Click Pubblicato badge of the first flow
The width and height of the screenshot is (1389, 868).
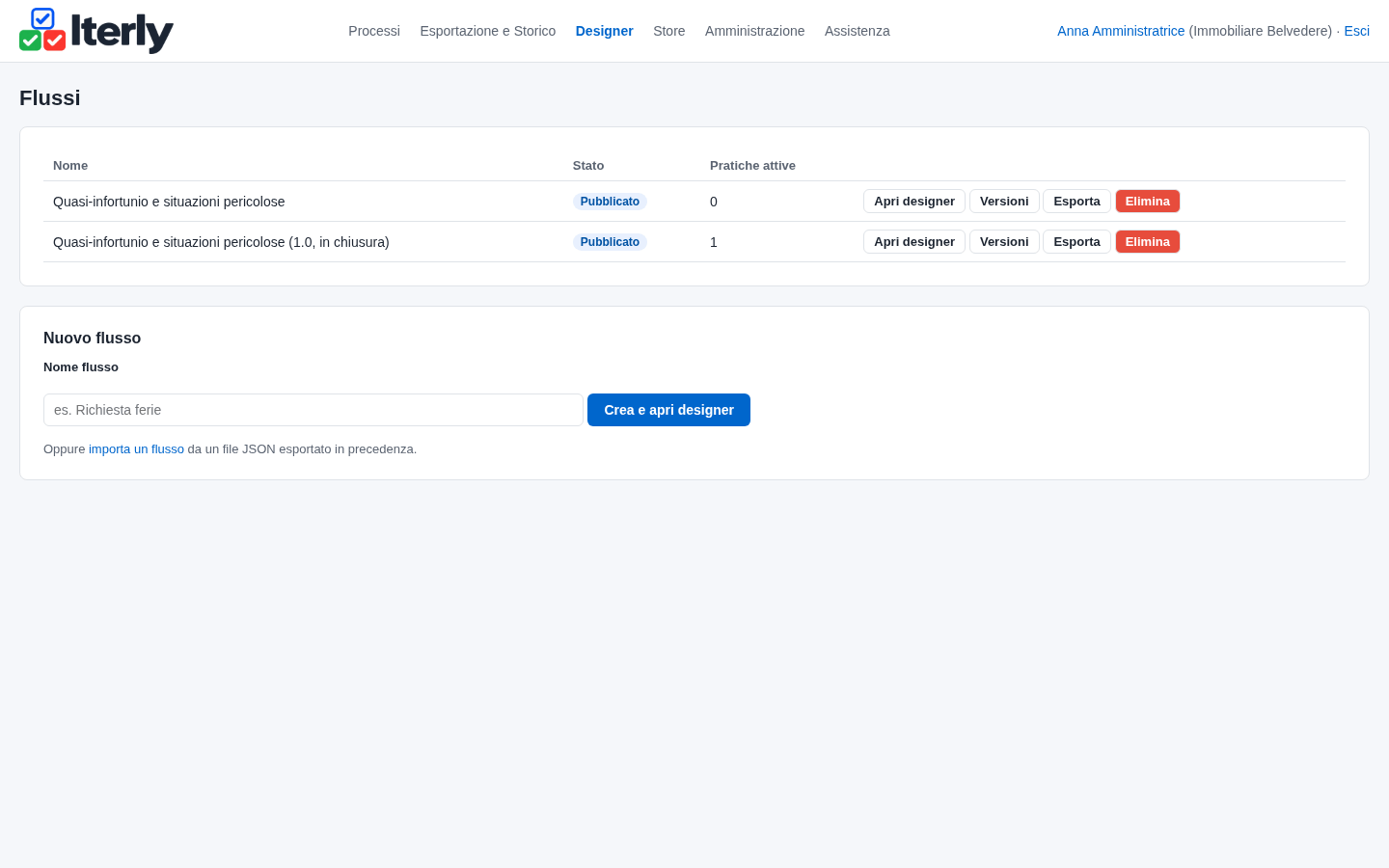610,202
